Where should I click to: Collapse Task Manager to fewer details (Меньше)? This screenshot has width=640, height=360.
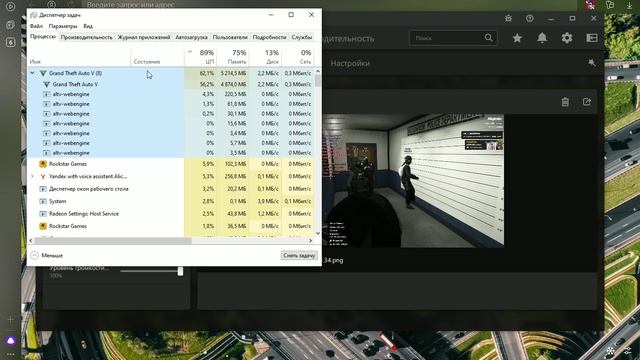46,256
